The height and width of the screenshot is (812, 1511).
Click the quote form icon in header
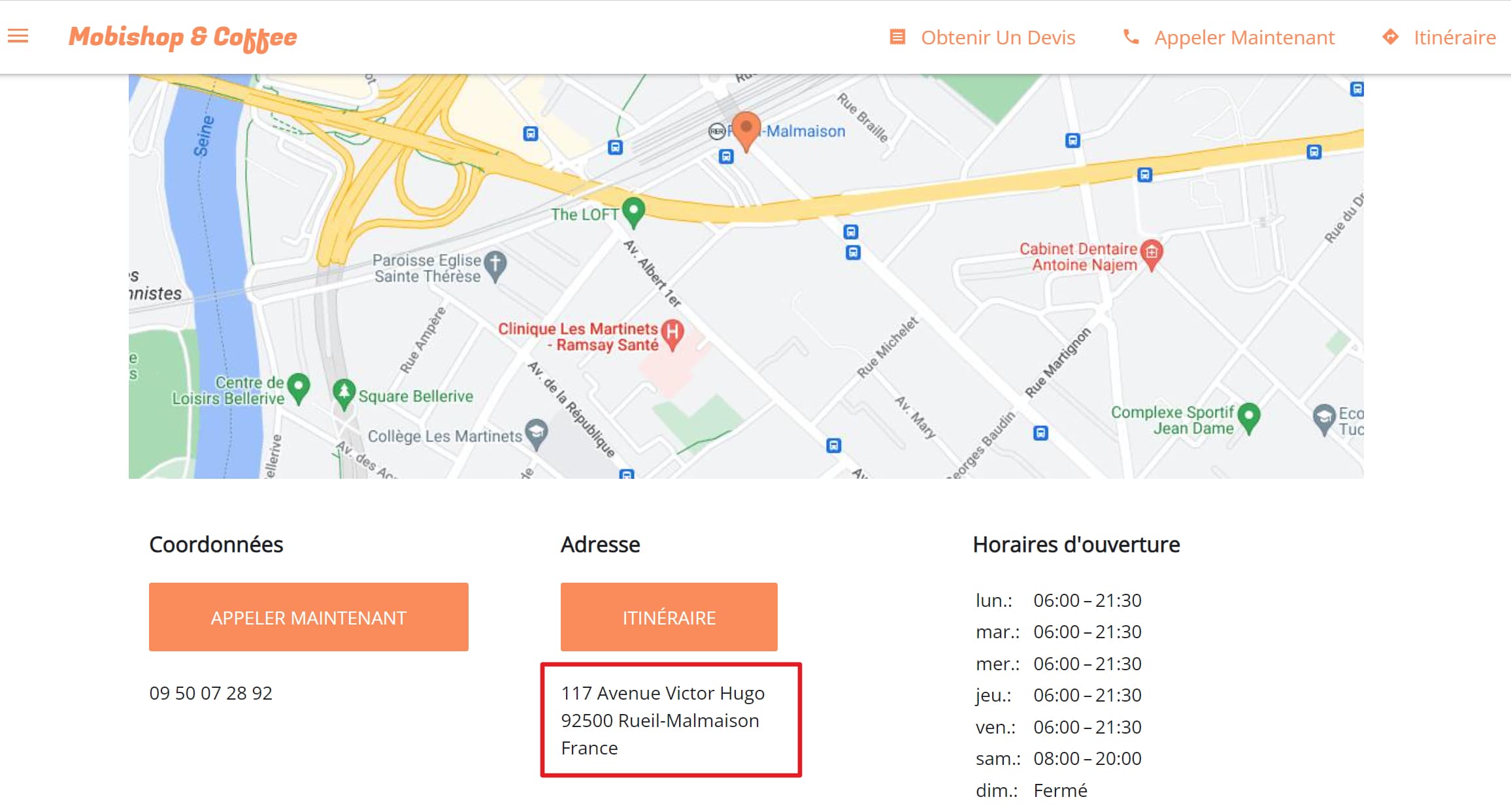[897, 37]
